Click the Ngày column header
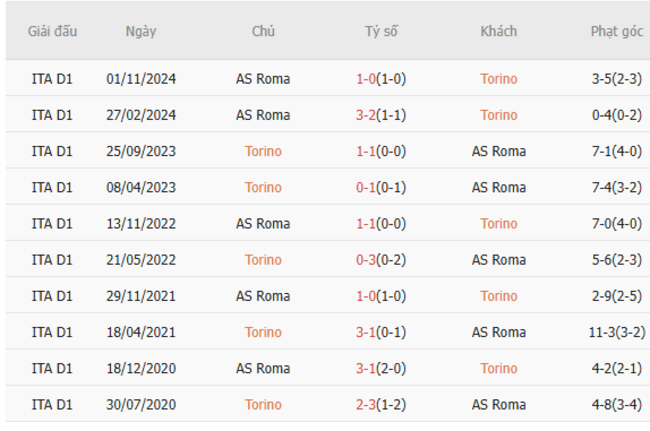 (141, 31)
